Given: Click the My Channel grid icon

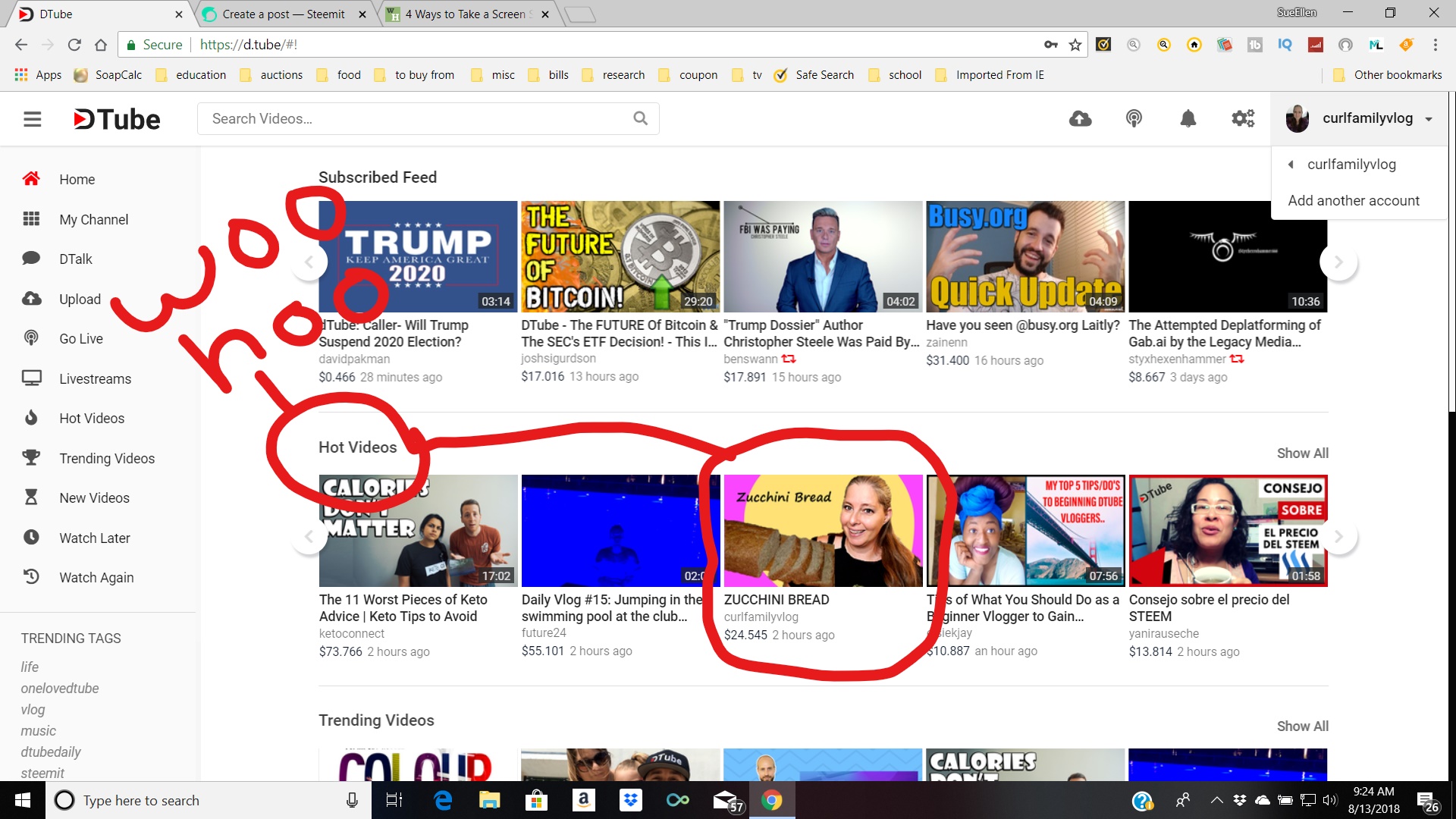Looking at the screenshot, I should 31,219.
